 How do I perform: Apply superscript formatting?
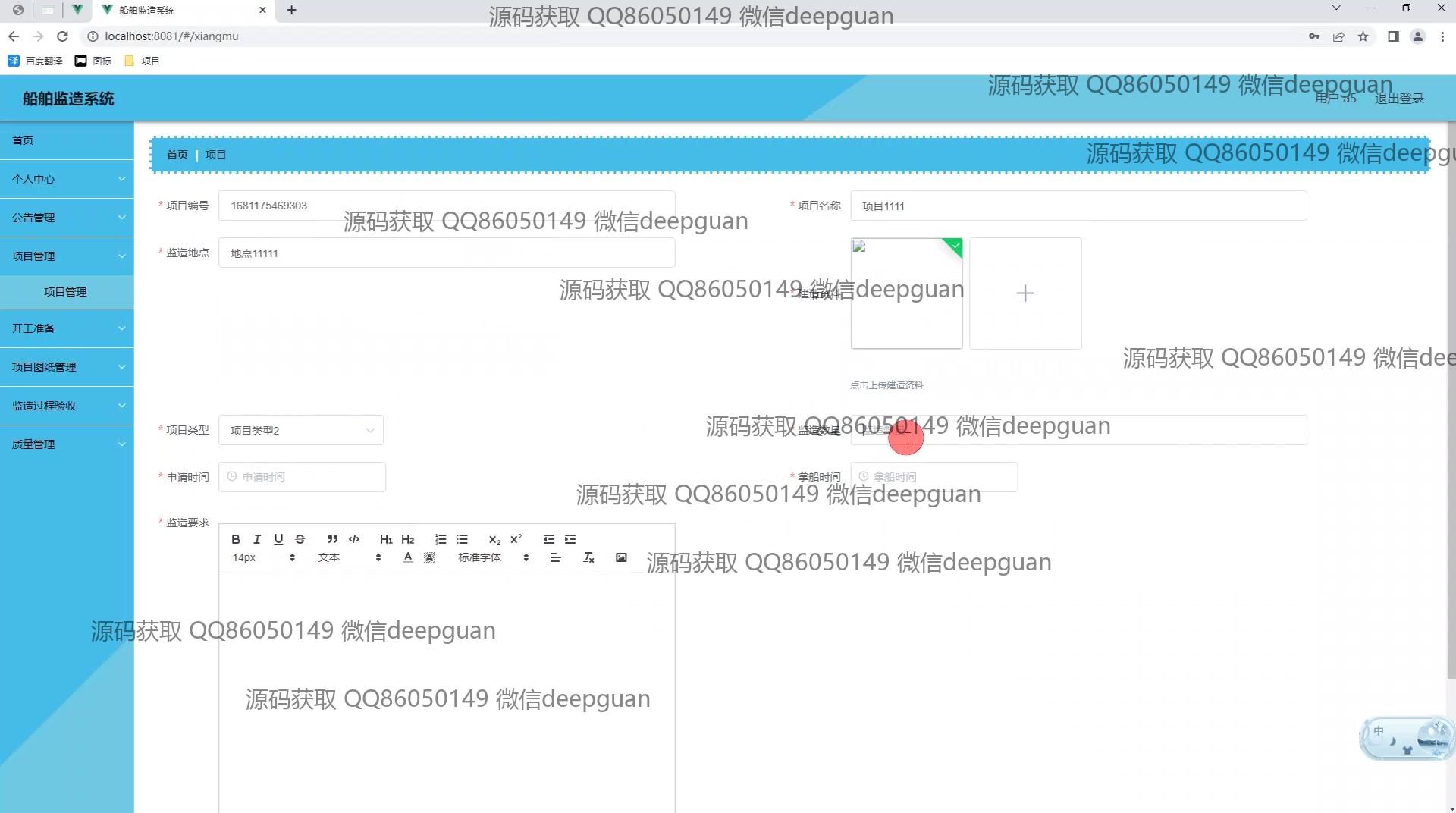point(516,539)
